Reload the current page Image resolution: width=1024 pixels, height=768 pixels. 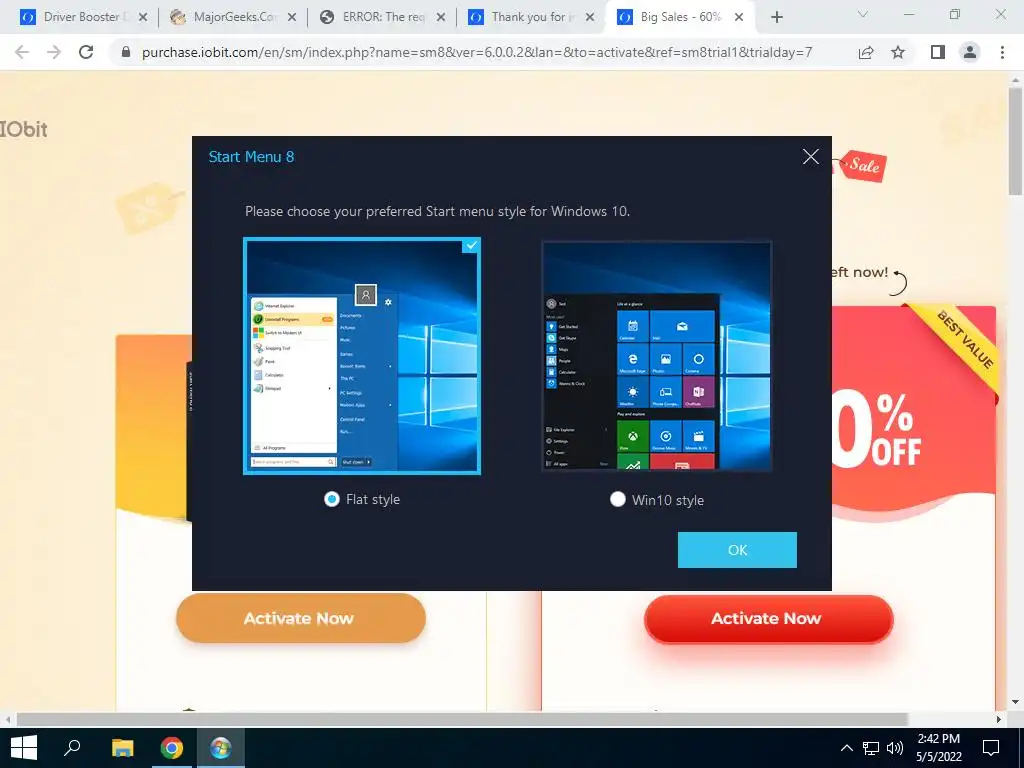tap(86, 52)
